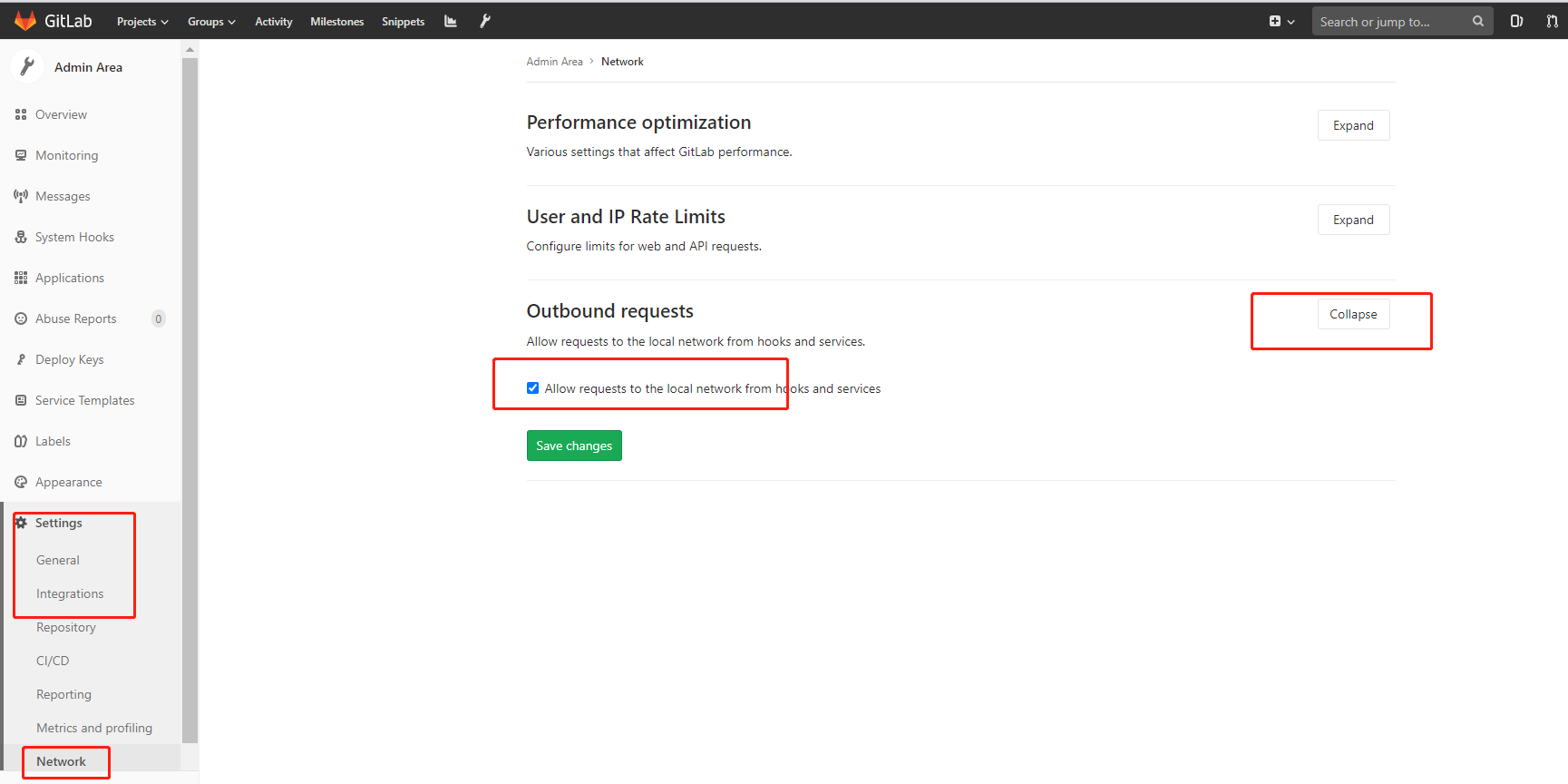Screen dimensions: 1568x784
Task: Open the instance statistics chart icon
Action: [451, 21]
